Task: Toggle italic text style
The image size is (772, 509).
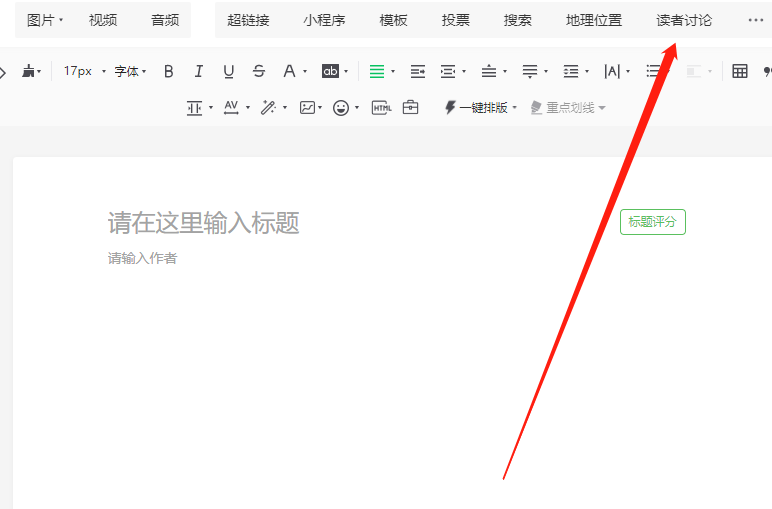Action: coord(198,71)
